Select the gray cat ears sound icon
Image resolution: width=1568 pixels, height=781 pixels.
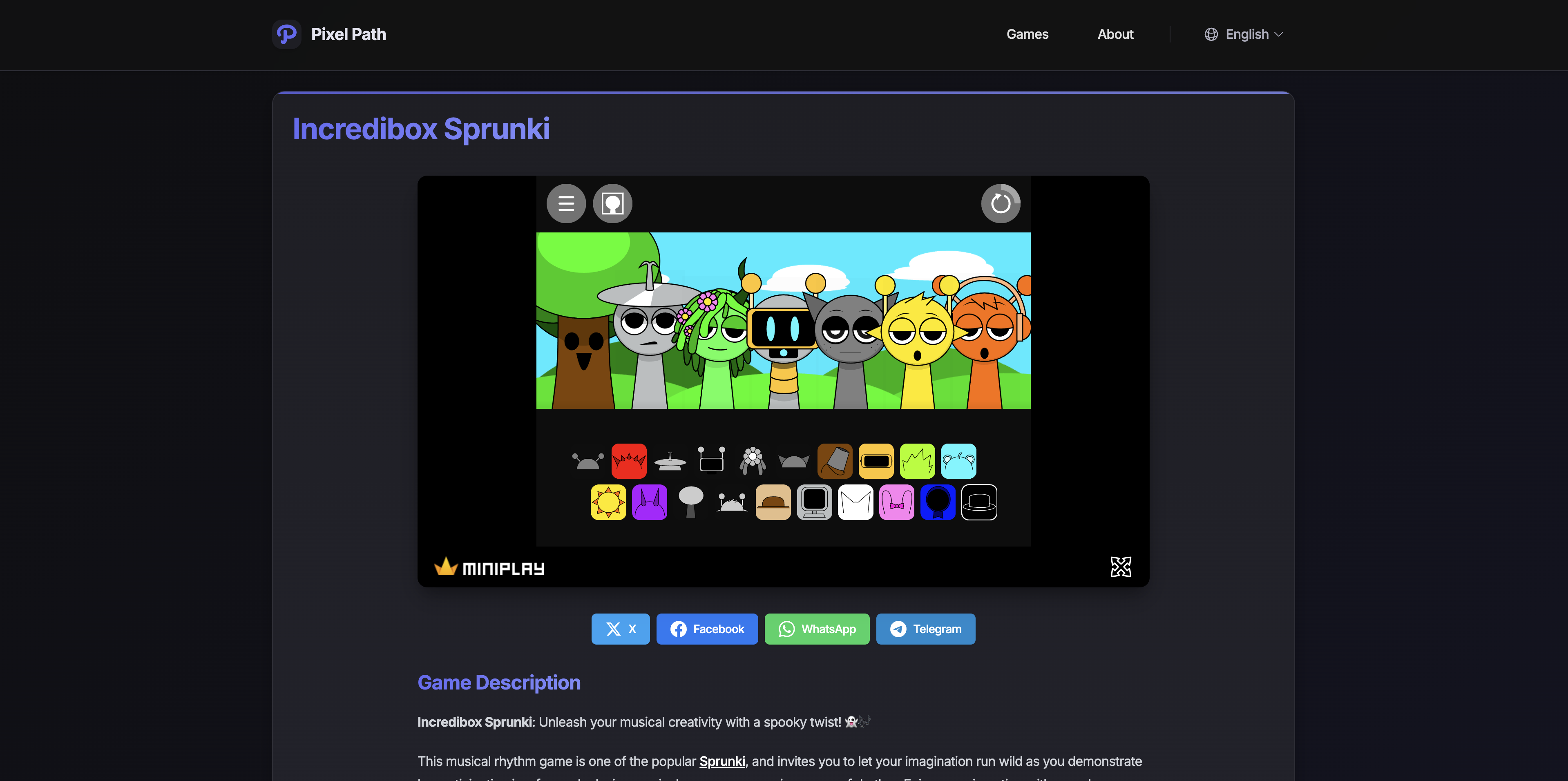click(794, 461)
